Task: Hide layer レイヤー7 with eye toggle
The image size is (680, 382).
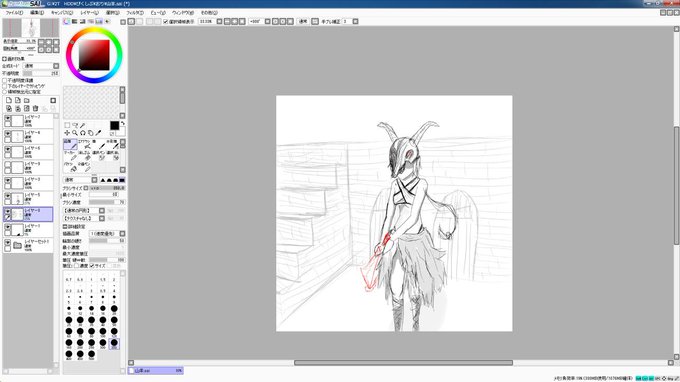Action: [x=8, y=118]
